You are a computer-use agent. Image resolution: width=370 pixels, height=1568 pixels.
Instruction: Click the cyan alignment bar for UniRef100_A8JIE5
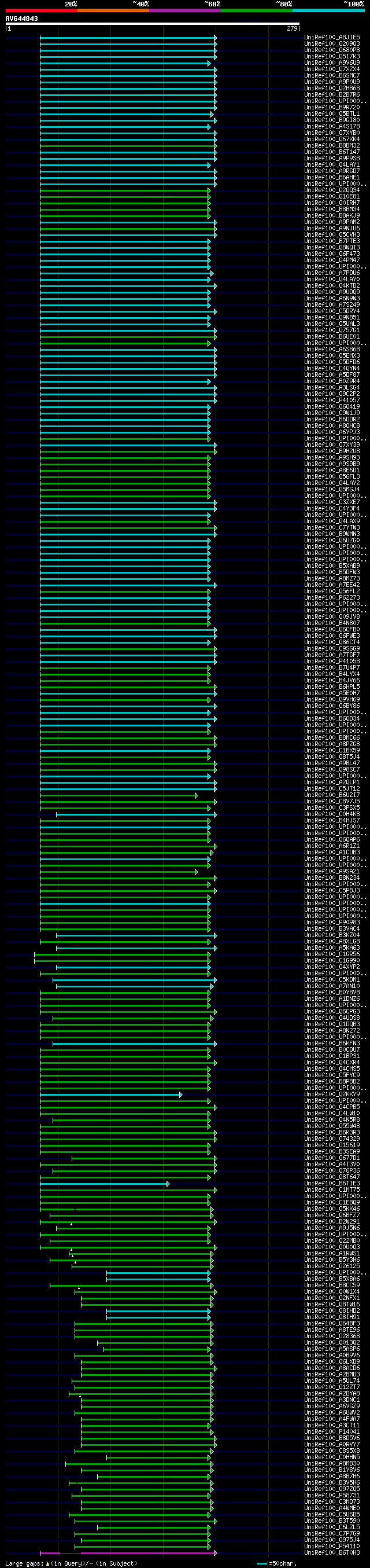coord(128,38)
